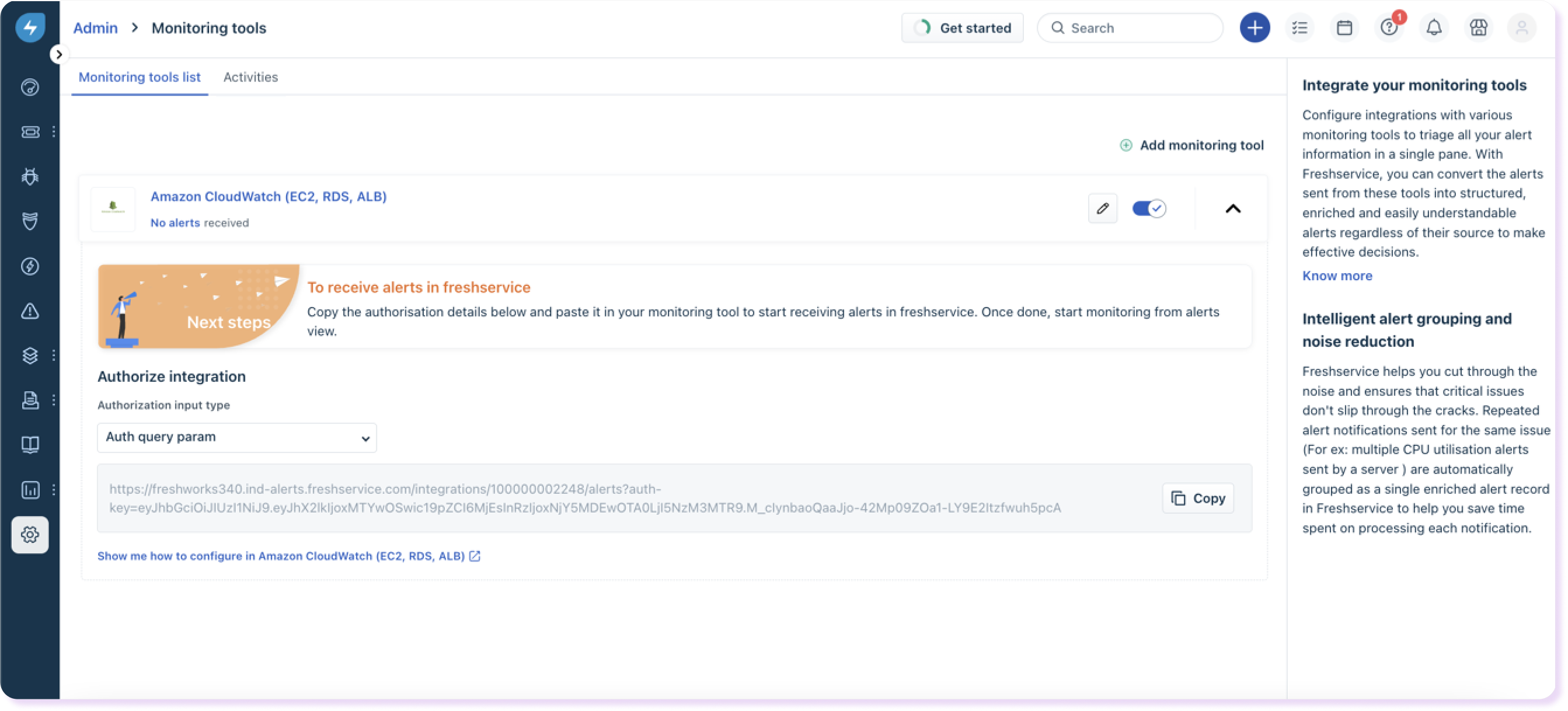The width and height of the screenshot is (1568, 711).
Task: Open the Authorization input type dropdown
Action: (237, 438)
